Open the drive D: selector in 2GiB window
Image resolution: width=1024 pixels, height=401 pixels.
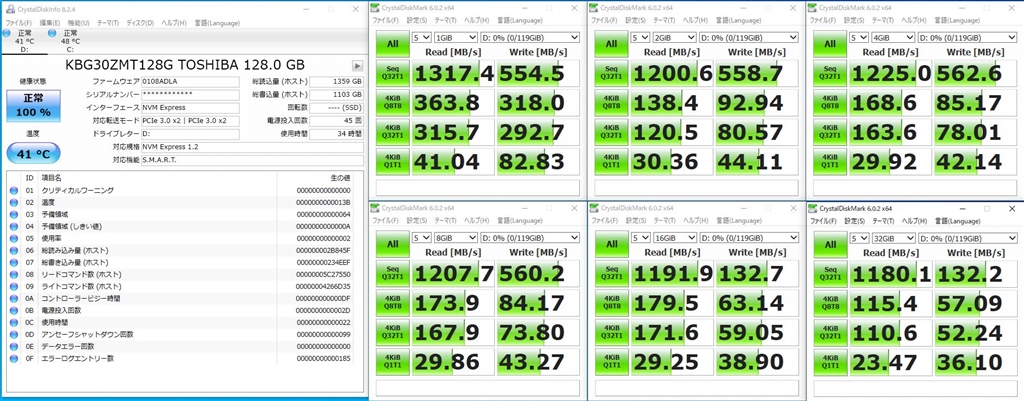pyautogui.click(x=748, y=37)
